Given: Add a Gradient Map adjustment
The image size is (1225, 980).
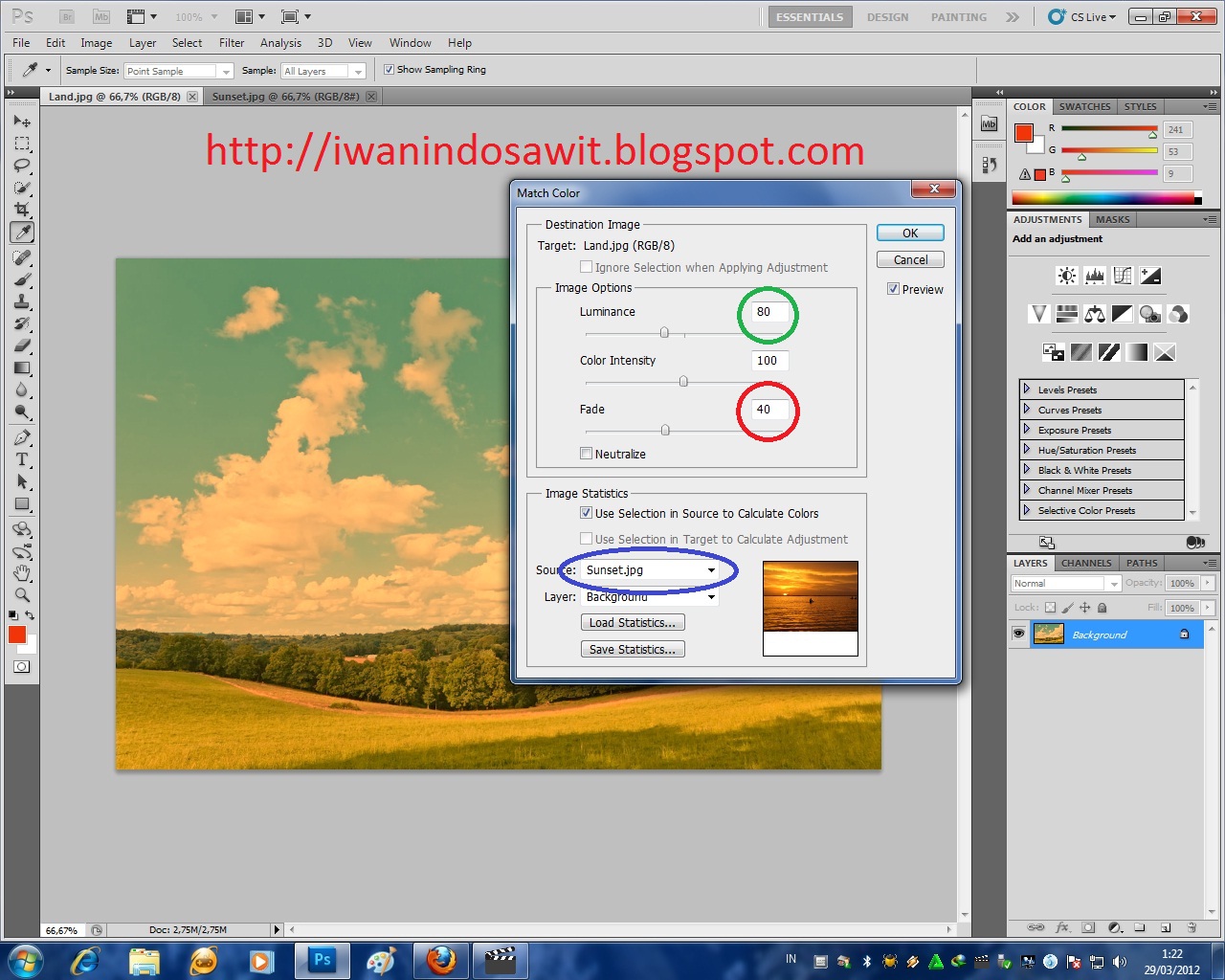Looking at the screenshot, I should pos(1137,352).
